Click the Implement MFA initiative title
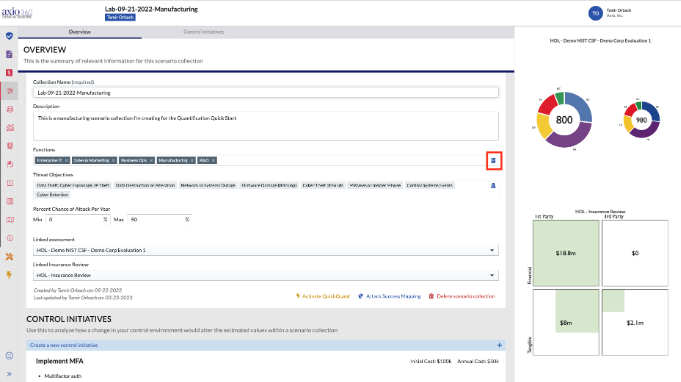The width and height of the screenshot is (681, 382). click(60, 361)
